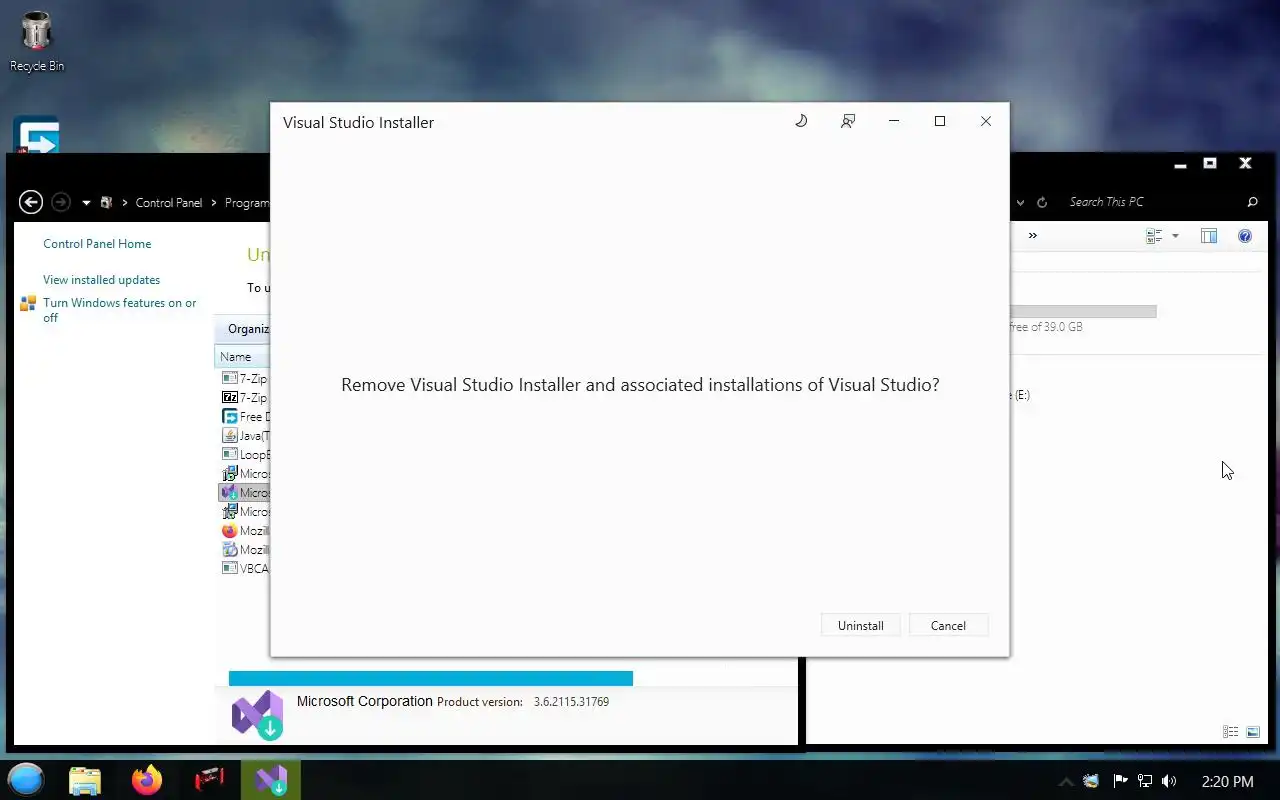Minimize the Visual Studio Installer window
This screenshot has width=1280, height=800.
pyautogui.click(x=894, y=121)
